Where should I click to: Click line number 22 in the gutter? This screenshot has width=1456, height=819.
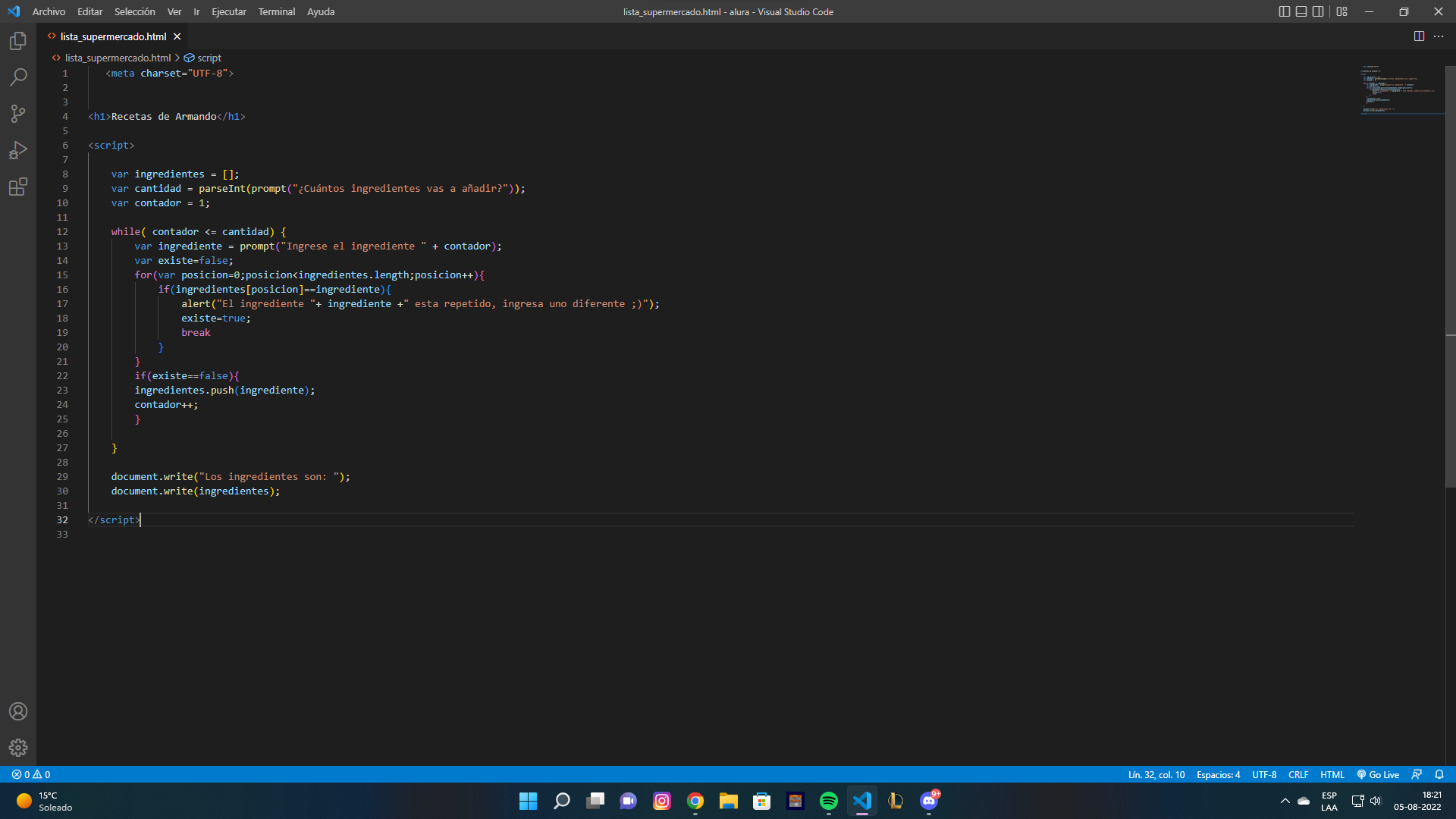tap(62, 375)
